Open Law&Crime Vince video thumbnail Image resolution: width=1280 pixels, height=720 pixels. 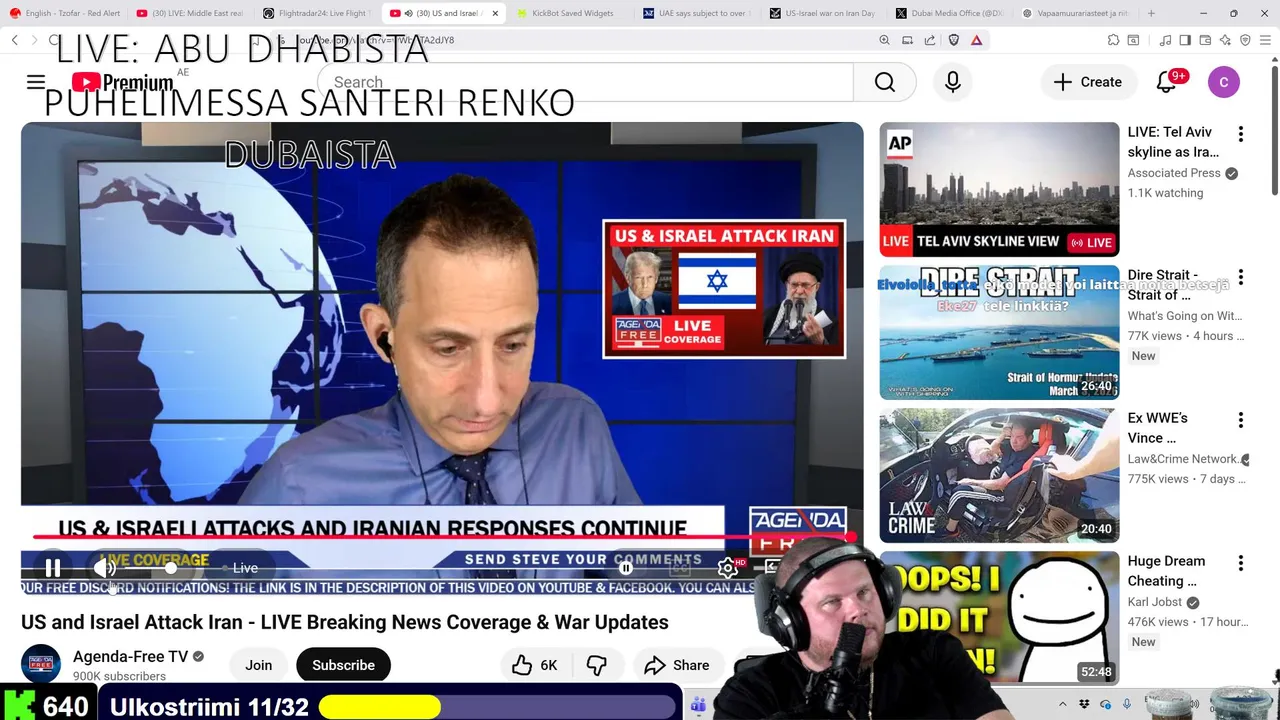point(999,475)
